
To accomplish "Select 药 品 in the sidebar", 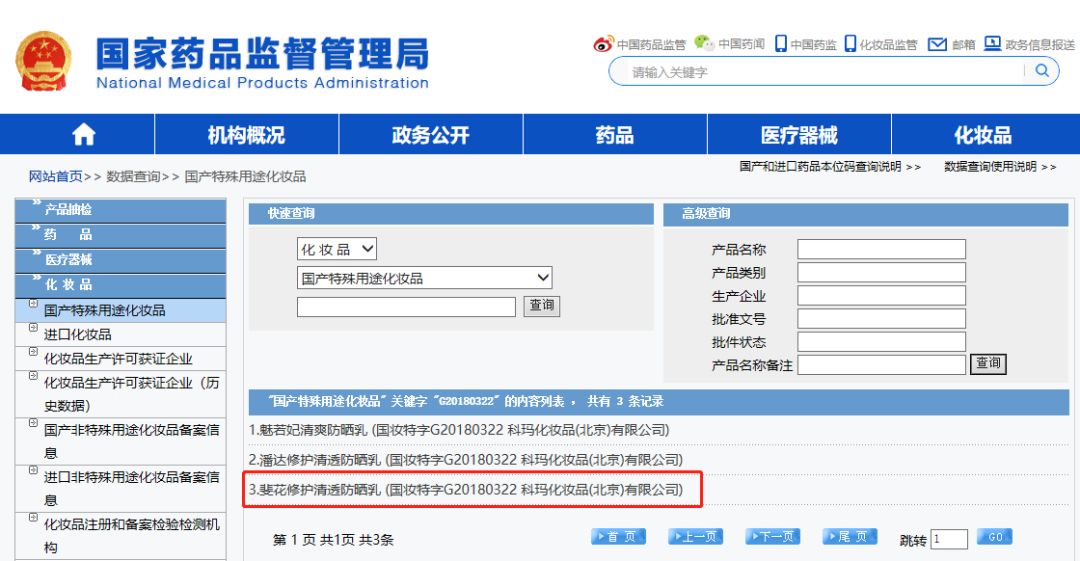I will pos(121,235).
